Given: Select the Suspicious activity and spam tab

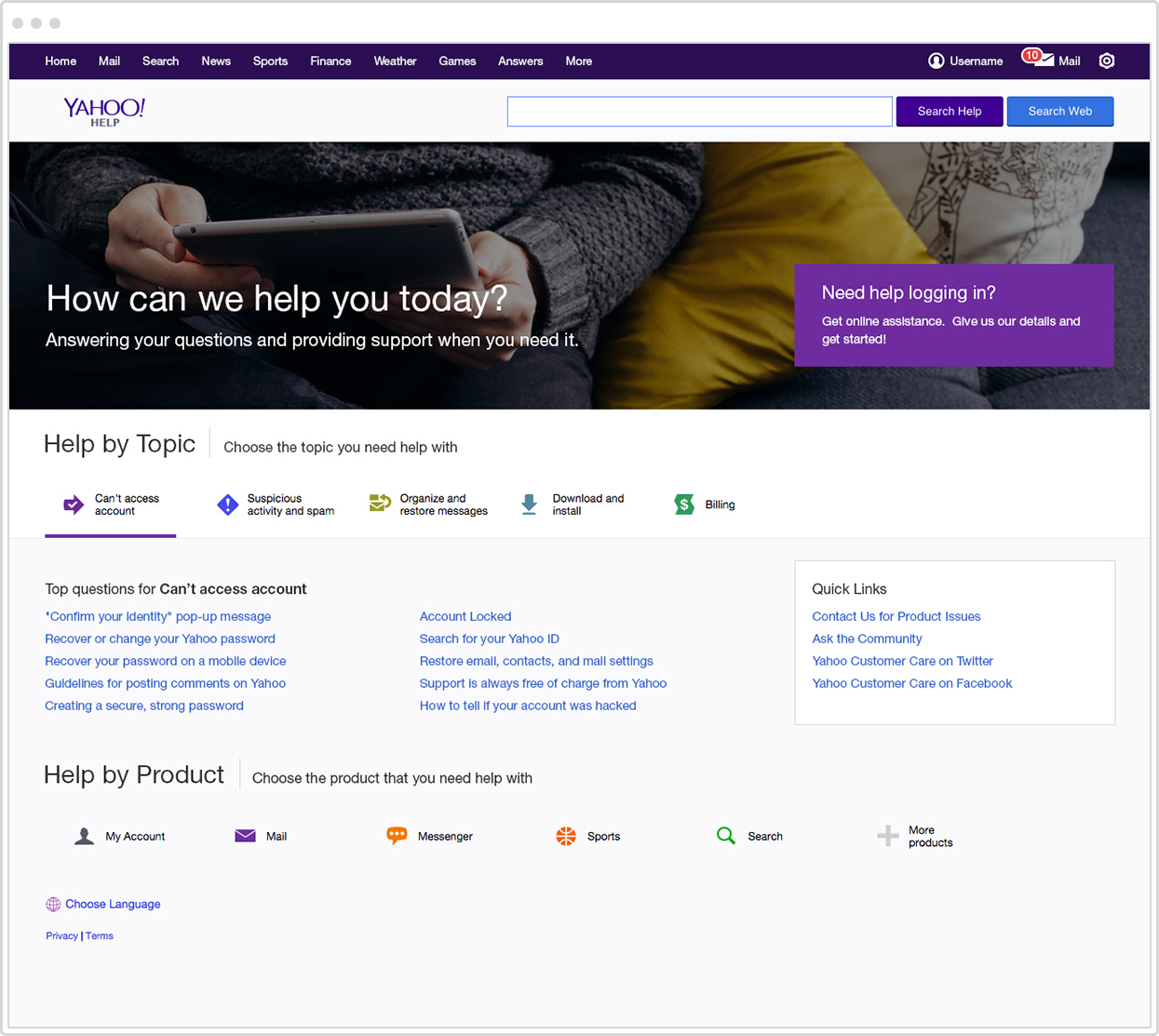Looking at the screenshot, I should (x=276, y=505).
